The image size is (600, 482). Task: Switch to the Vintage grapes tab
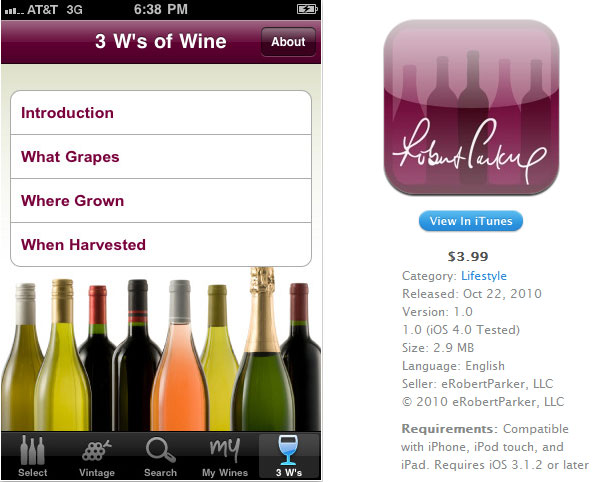click(97, 456)
